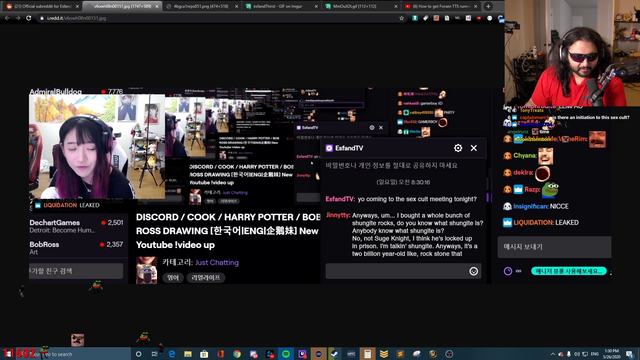Open Windows notification center
The image size is (640, 360).
[x=630, y=354]
